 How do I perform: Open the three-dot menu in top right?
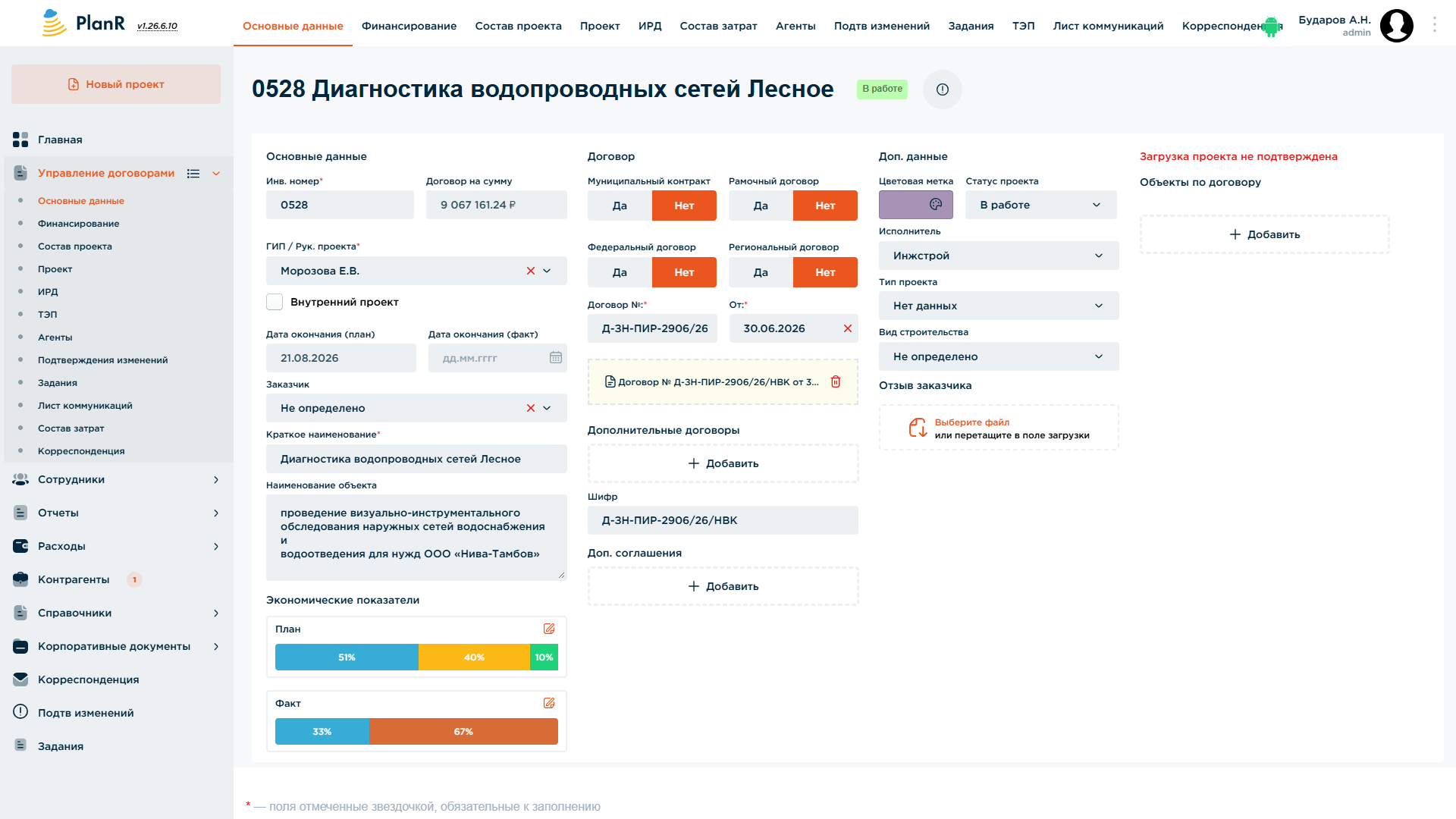click(x=1434, y=25)
